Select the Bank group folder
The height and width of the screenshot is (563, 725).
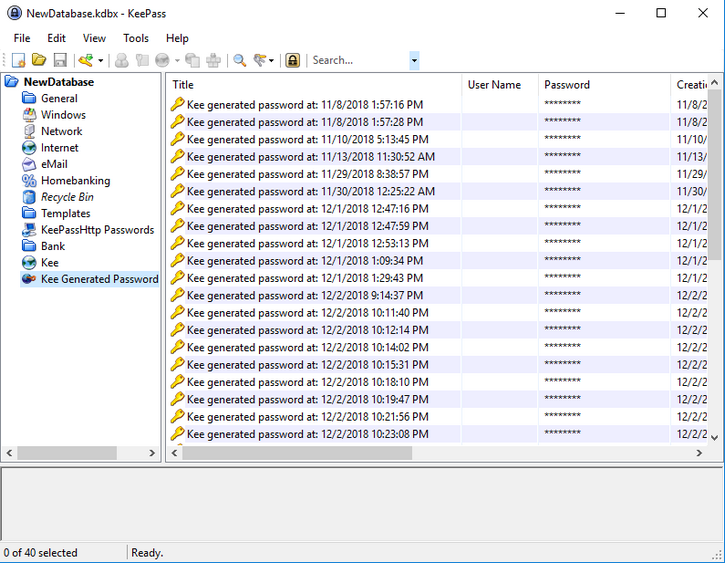53,246
